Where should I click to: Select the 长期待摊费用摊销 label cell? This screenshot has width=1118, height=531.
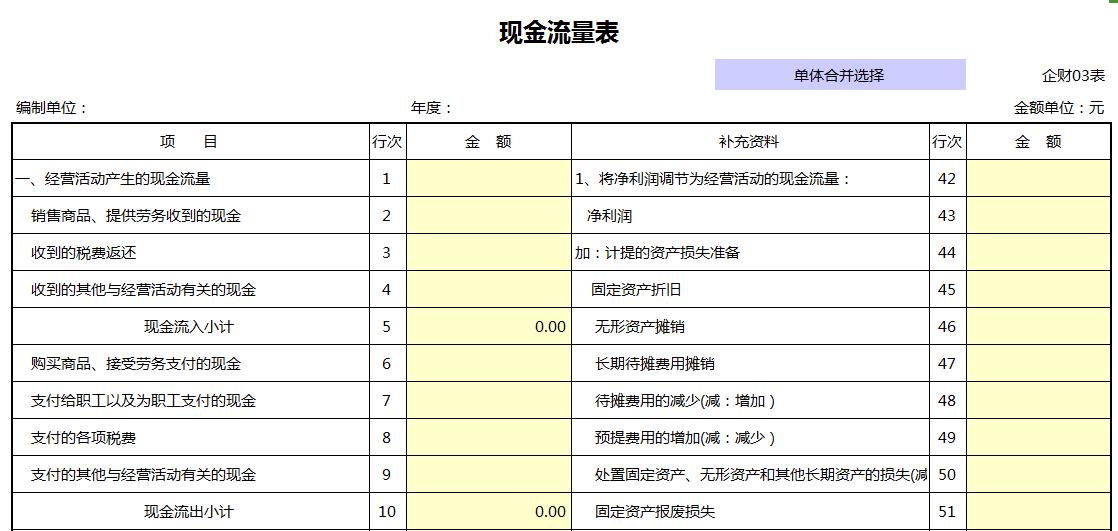point(750,364)
